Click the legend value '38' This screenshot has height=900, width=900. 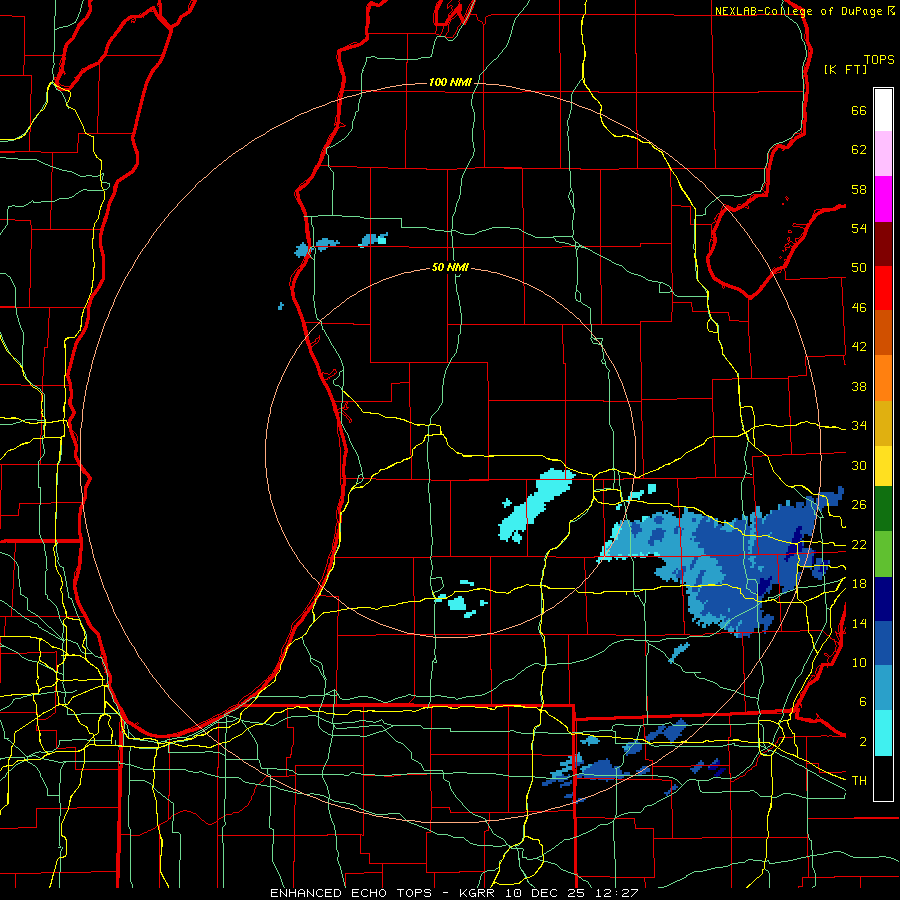click(859, 387)
